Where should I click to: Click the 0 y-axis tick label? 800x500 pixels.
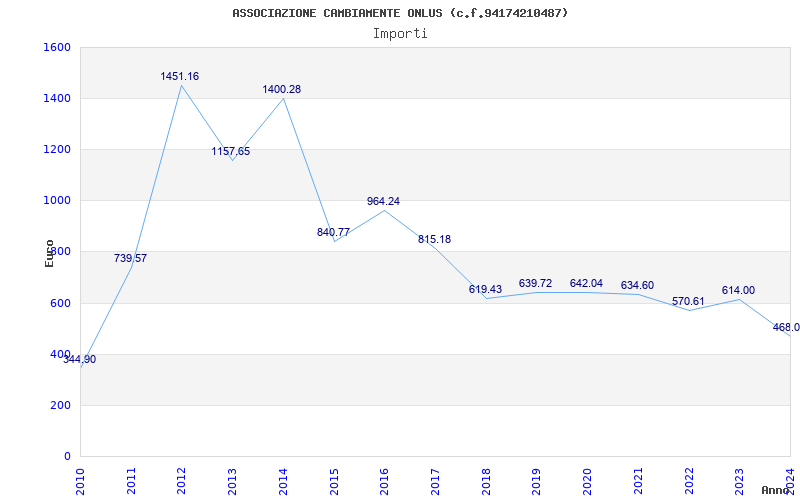coord(67,456)
